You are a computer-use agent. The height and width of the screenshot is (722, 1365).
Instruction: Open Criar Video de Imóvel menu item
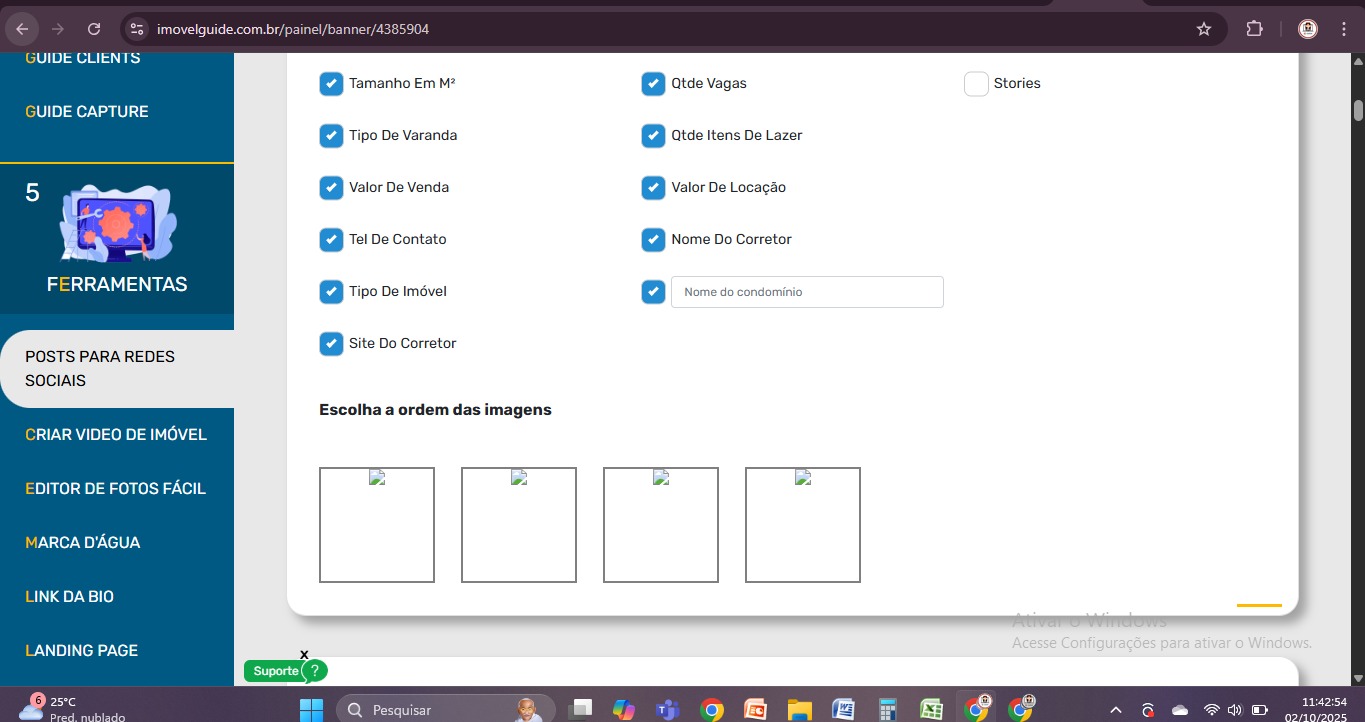116,435
